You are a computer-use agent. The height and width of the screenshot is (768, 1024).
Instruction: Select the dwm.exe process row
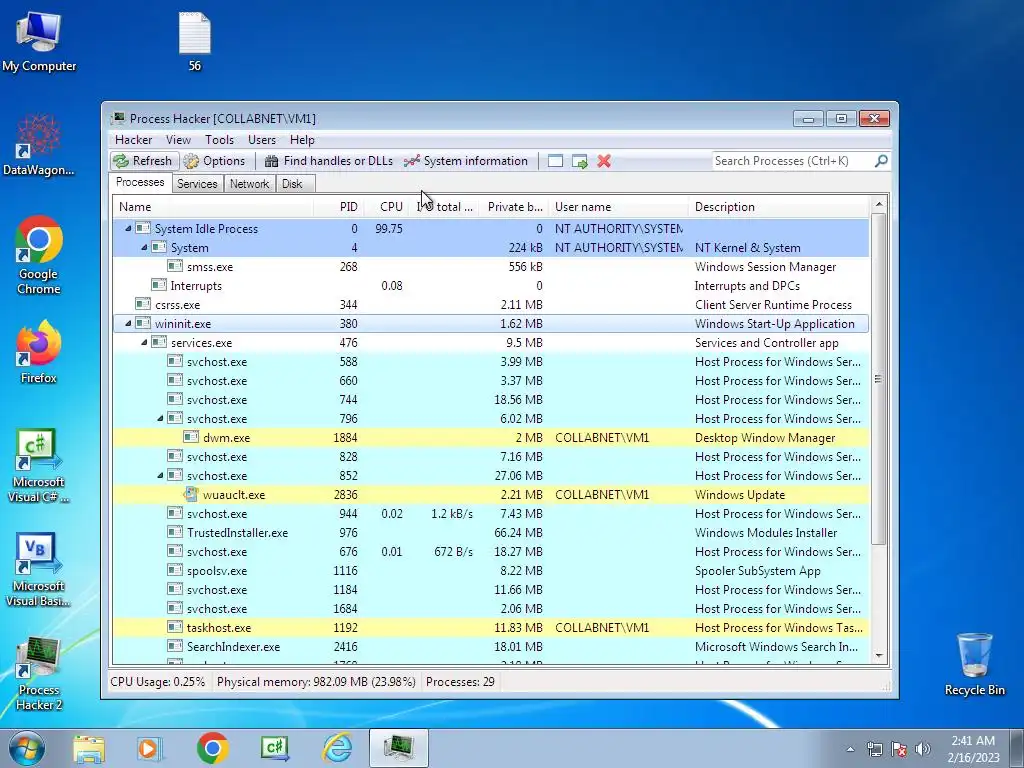click(x=491, y=438)
